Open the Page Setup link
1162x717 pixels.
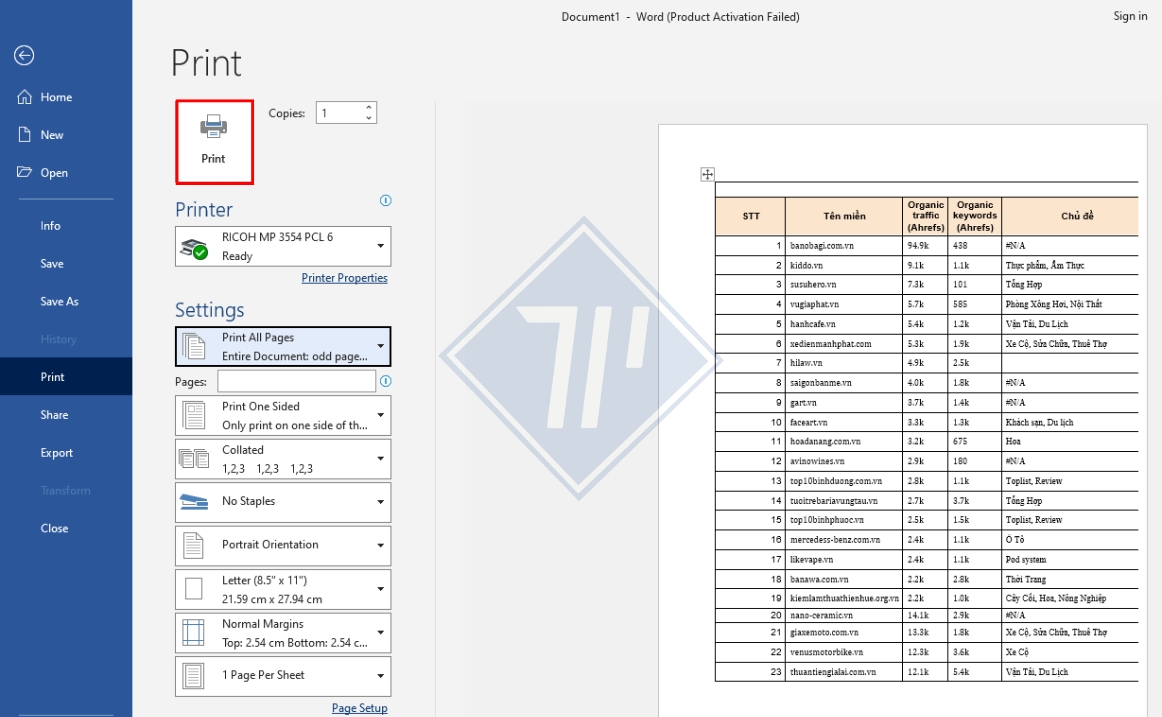pyautogui.click(x=359, y=708)
